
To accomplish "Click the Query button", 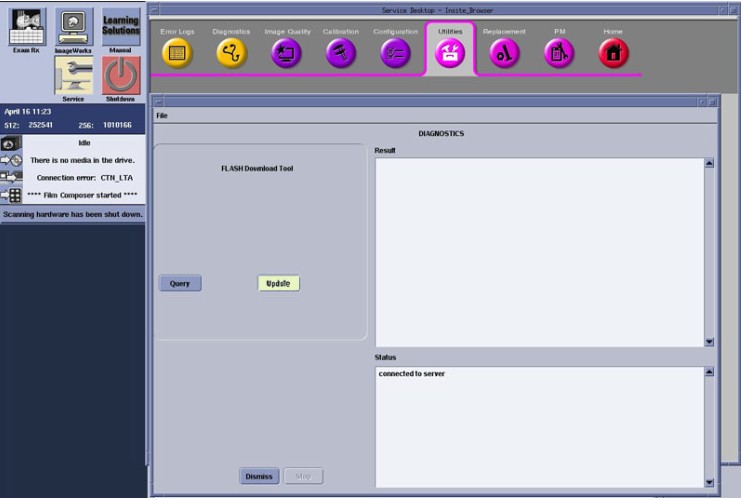I will click(x=180, y=283).
